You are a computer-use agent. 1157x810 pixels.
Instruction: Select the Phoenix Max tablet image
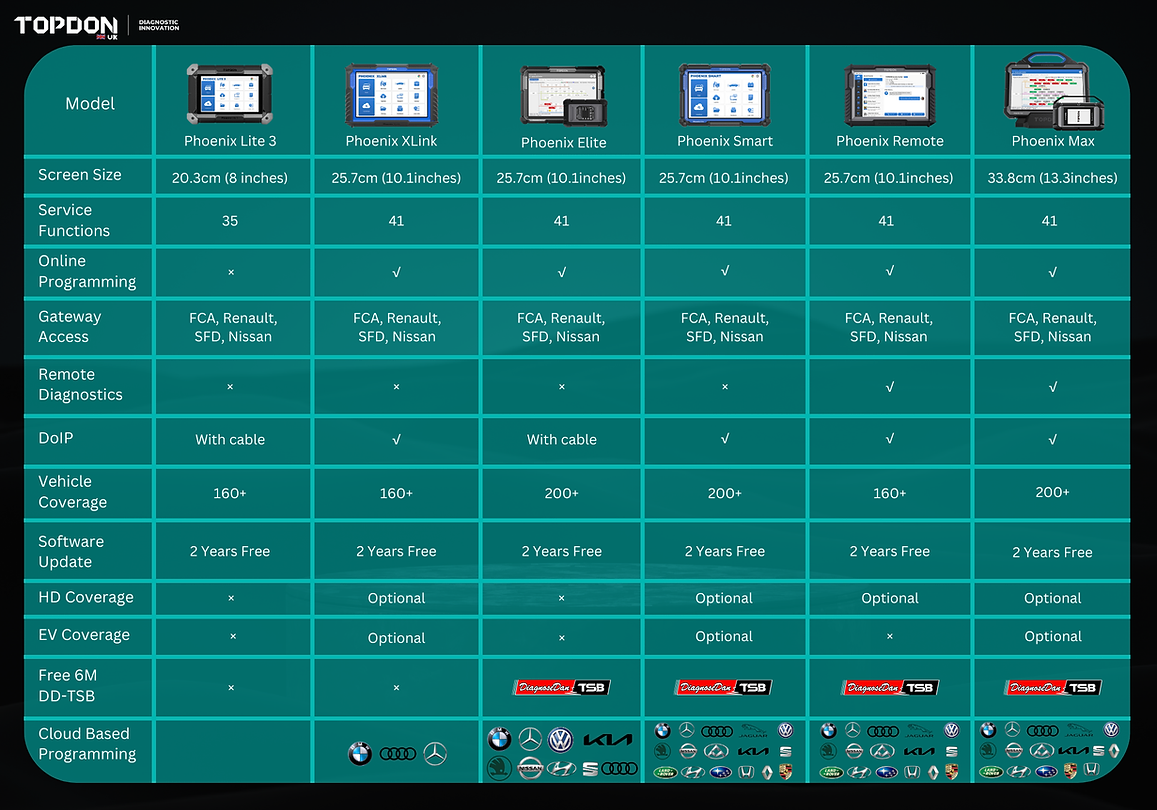[1054, 91]
